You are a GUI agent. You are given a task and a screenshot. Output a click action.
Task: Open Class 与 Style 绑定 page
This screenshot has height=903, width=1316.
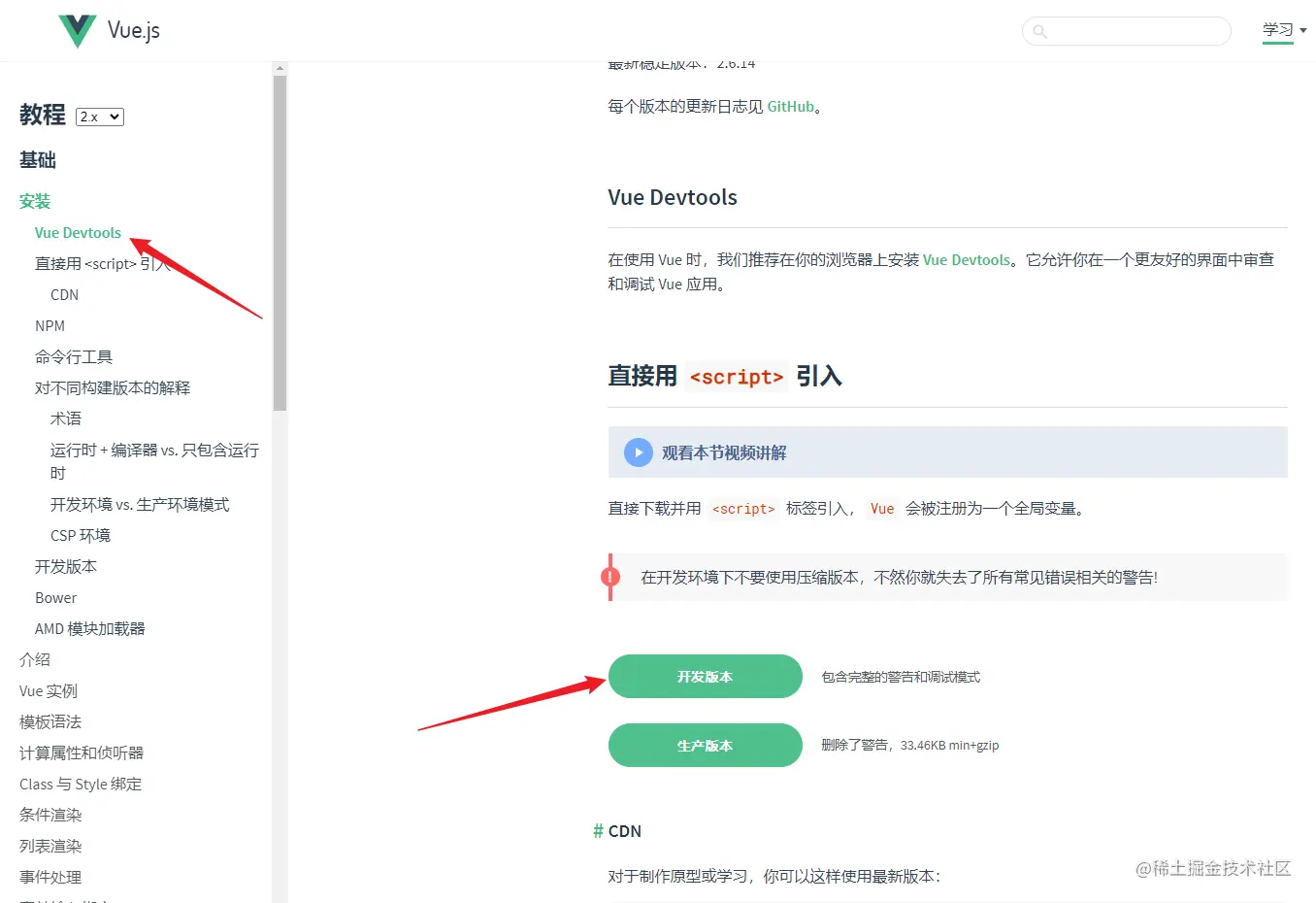(x=81, y=785)
